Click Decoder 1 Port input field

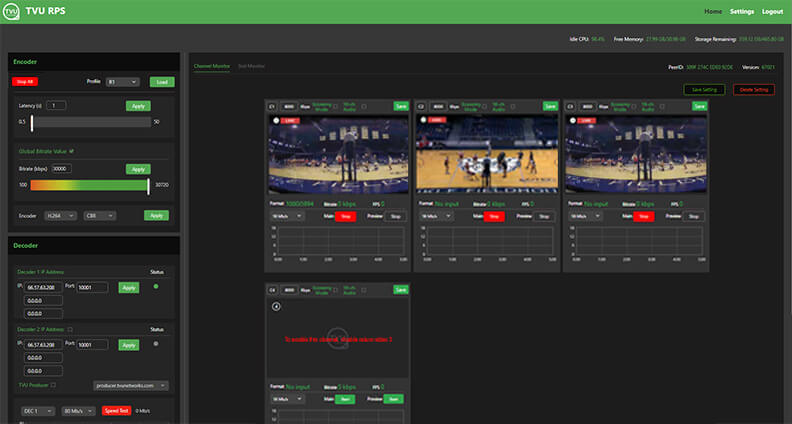point(92,288)
